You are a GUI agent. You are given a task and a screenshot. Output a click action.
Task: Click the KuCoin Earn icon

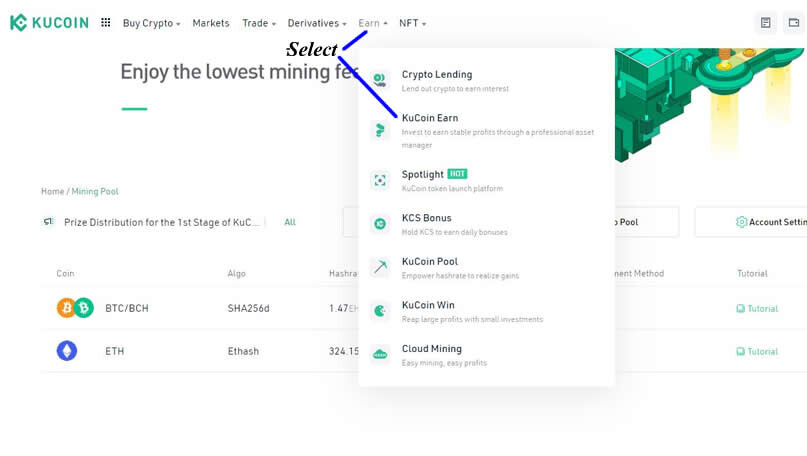(380, 130)
